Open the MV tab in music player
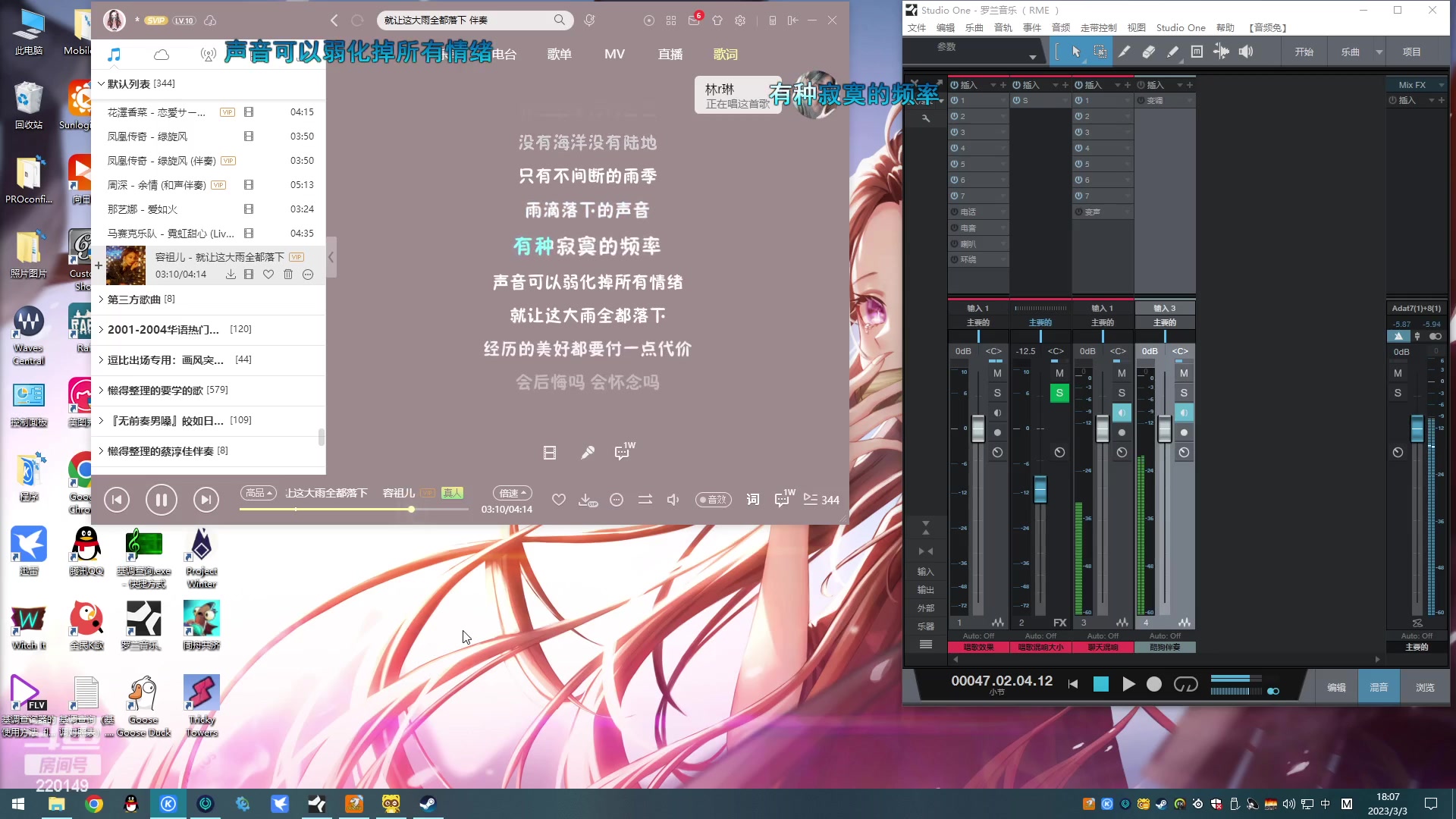The height and width of the screenshot is (819, 1456). click(x=614, y=55)
